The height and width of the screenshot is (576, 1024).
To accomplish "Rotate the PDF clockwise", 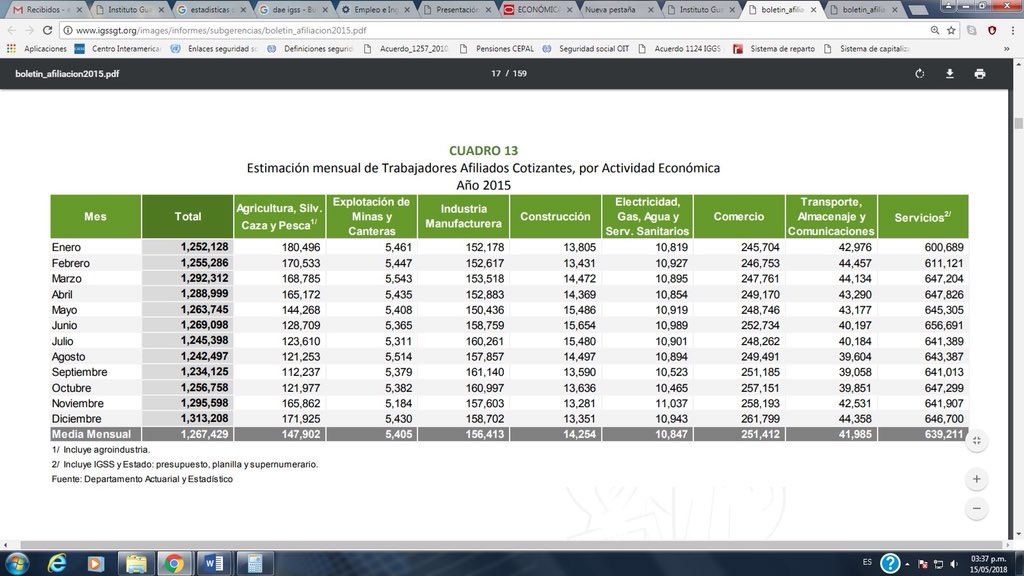I will click(x=920, y=74).
